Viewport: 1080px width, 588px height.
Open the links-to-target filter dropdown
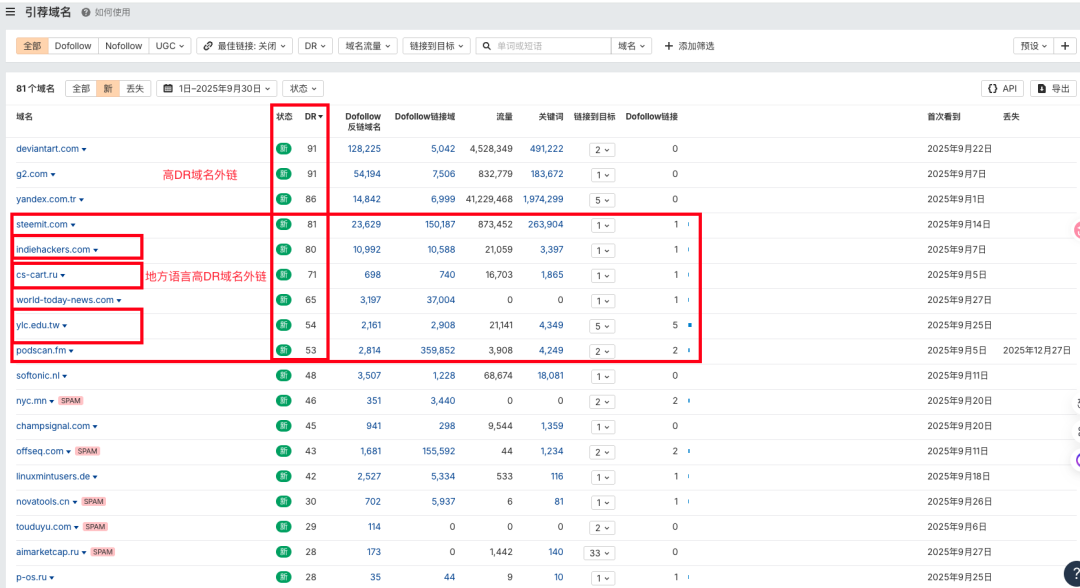[x=437, y=46]
